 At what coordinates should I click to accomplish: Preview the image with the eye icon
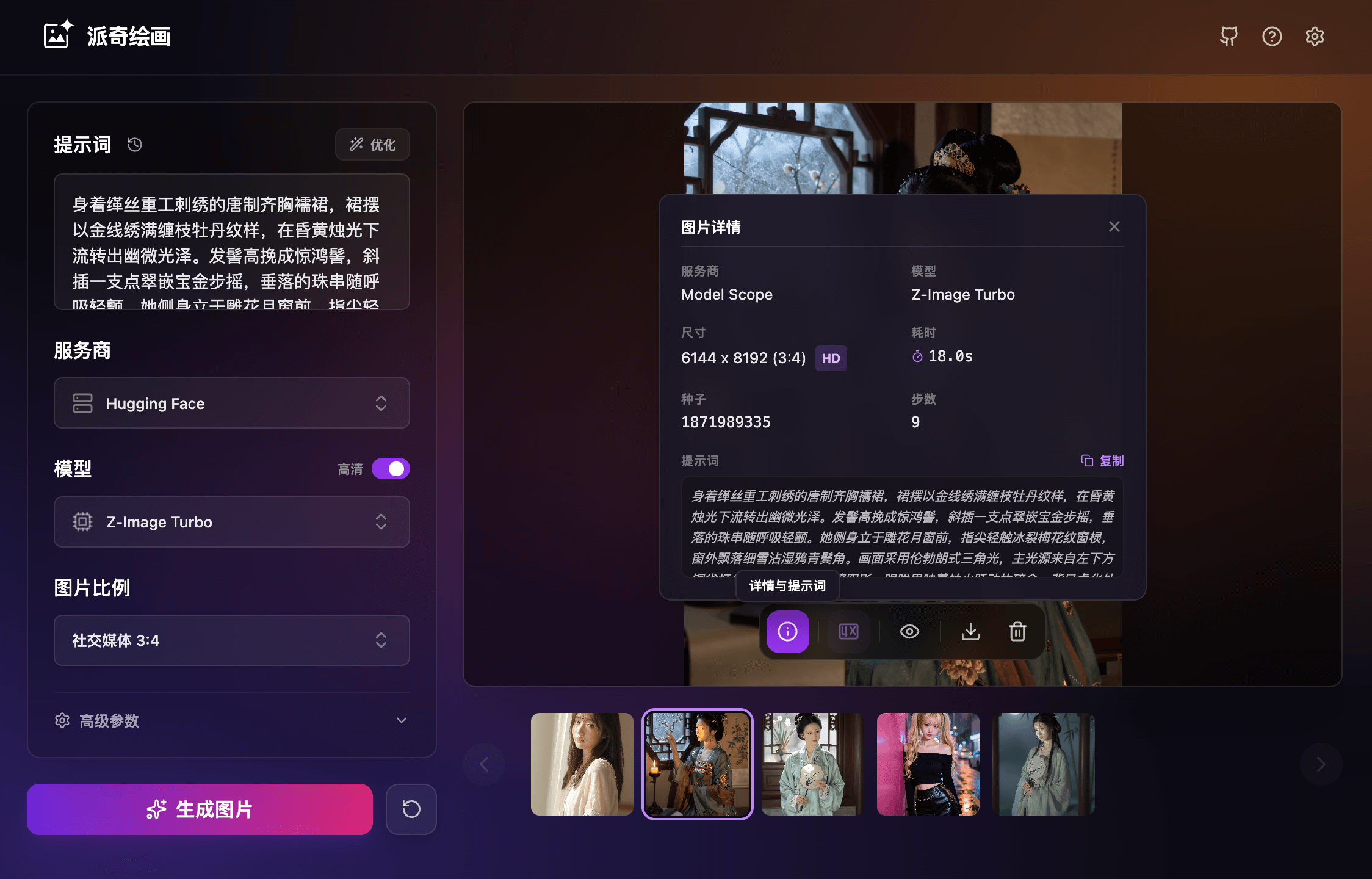click(x=909, y=632)
